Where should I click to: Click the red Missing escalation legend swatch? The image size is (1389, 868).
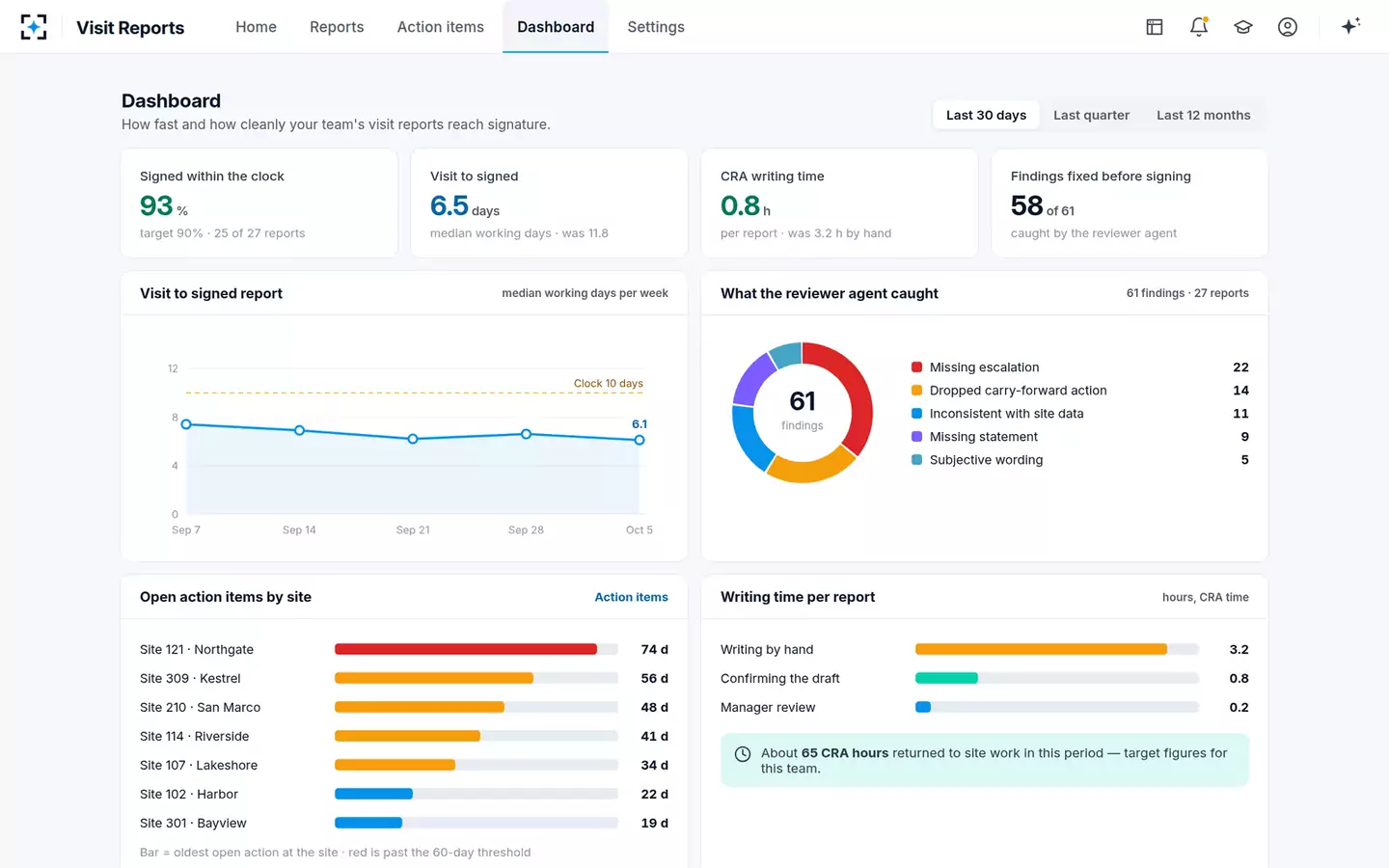click(916, 367)
